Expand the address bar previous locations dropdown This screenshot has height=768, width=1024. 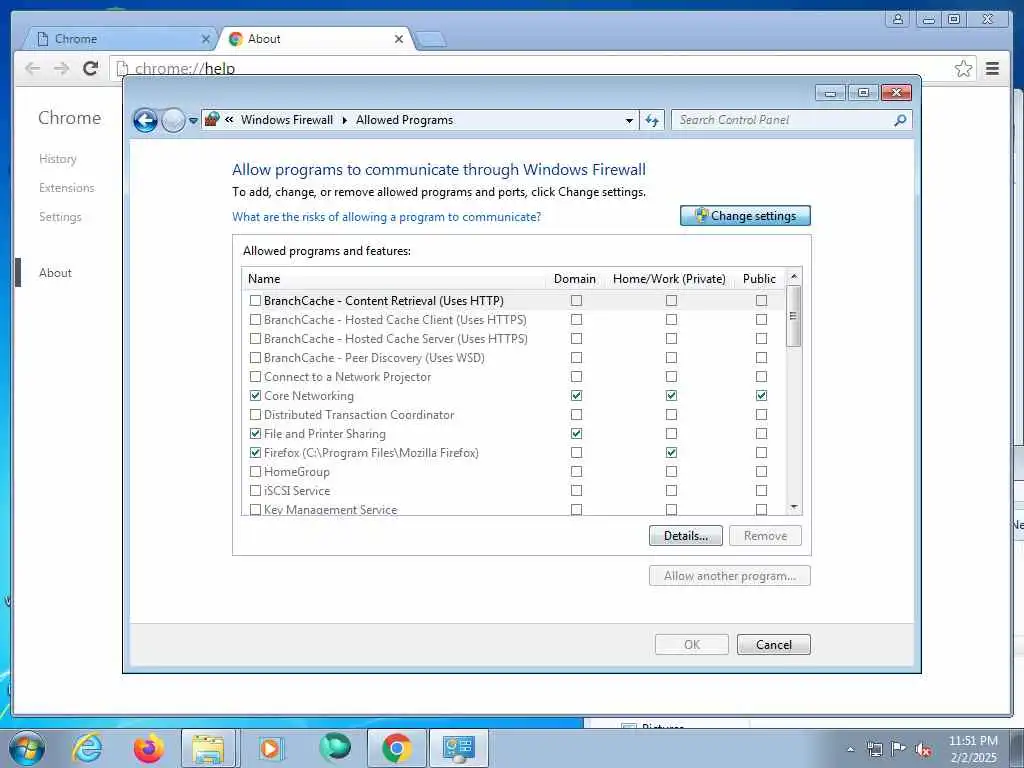click(x=629, y=120)
